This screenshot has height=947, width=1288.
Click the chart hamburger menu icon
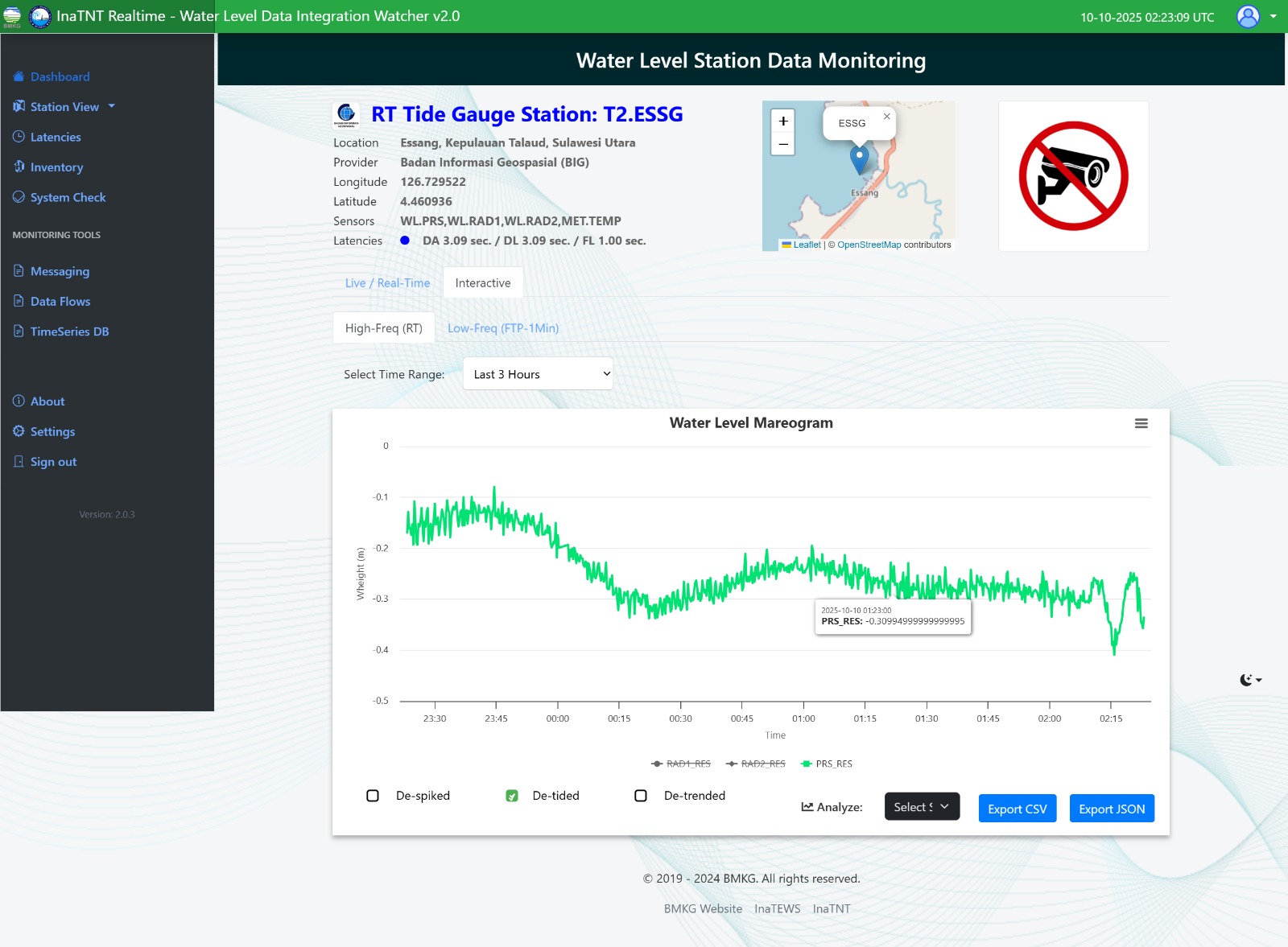(1141, 424)
